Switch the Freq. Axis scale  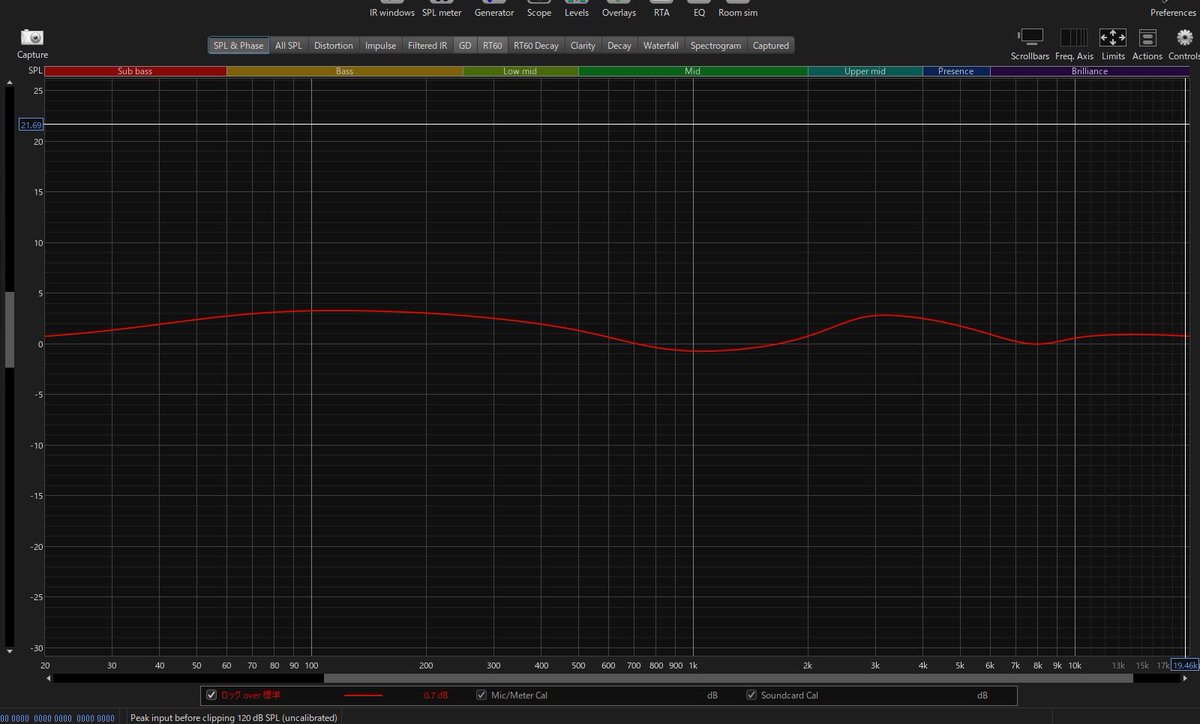[1073, 37]
